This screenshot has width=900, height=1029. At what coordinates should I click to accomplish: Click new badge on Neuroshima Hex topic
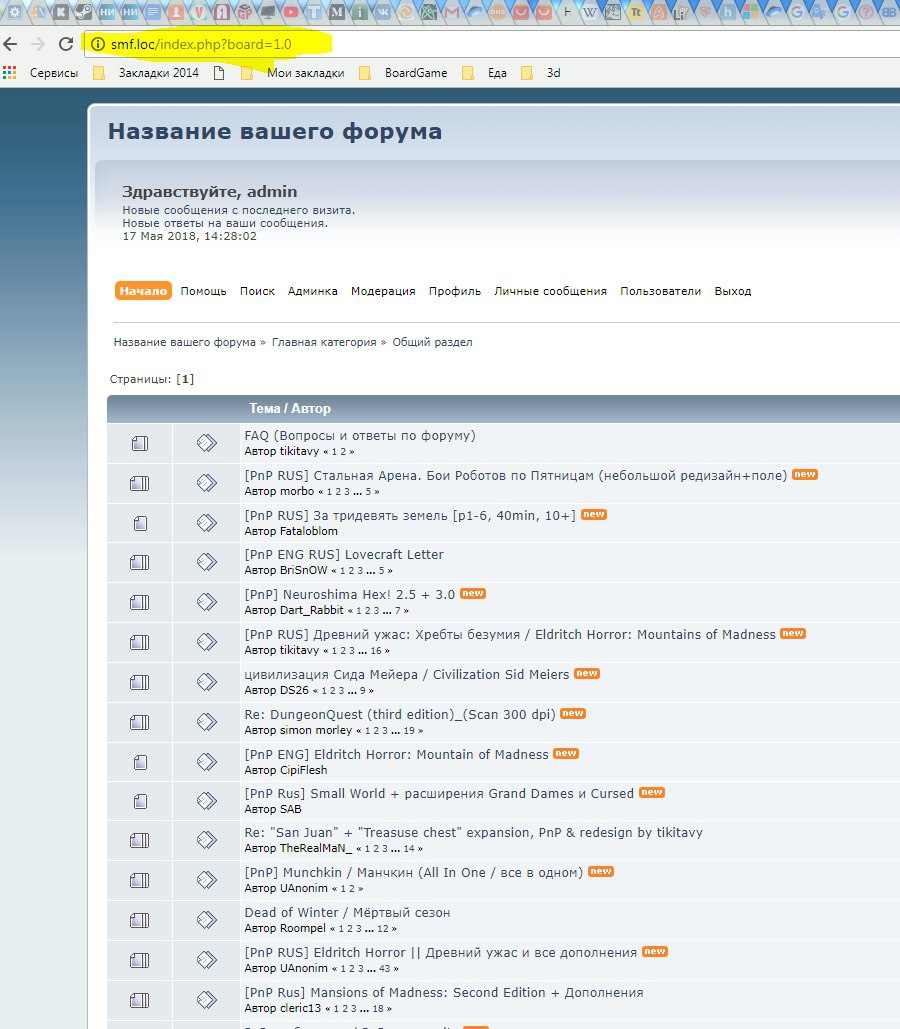(473, 593)
